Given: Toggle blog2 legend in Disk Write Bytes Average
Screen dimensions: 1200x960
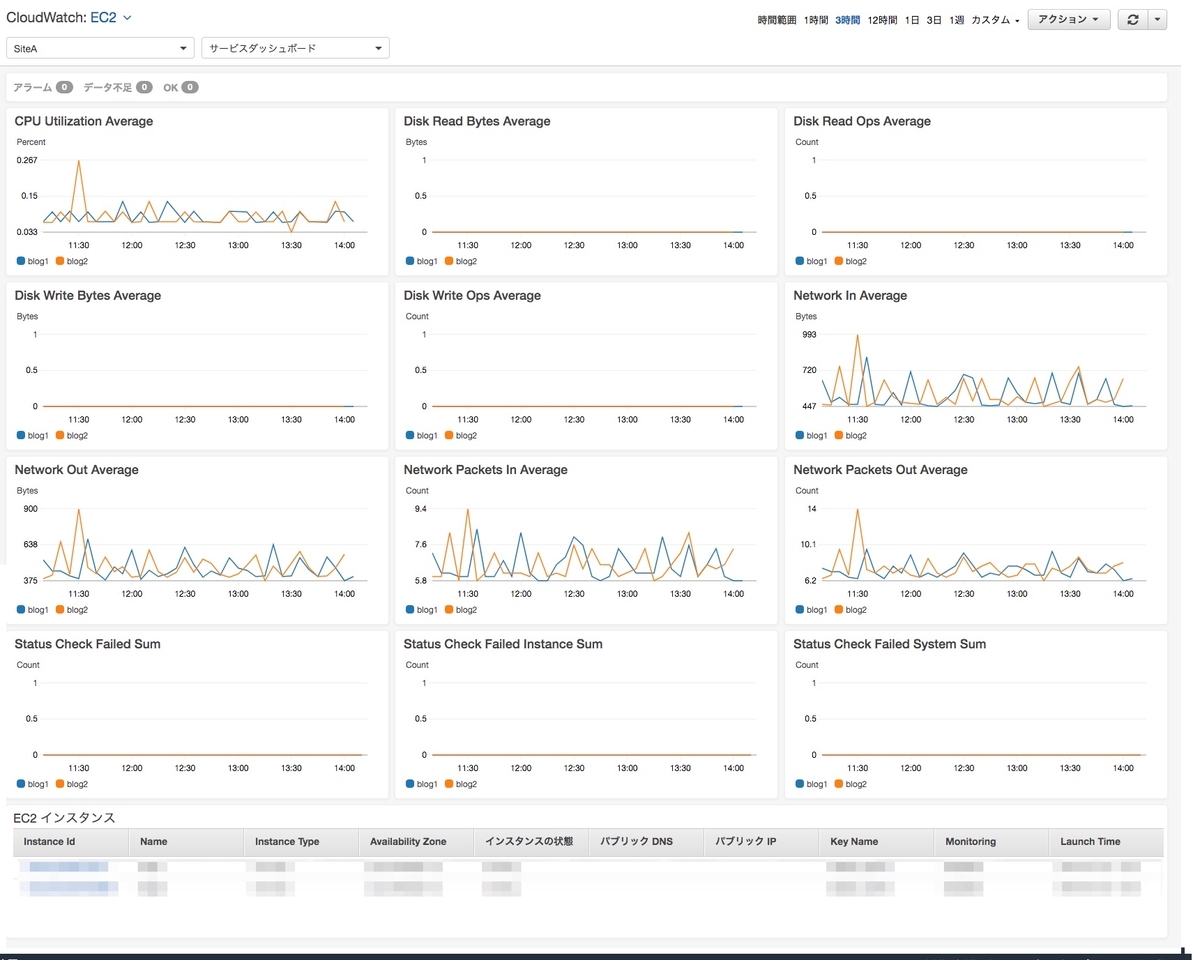Looking at the screenshot, I should point(72,435).
